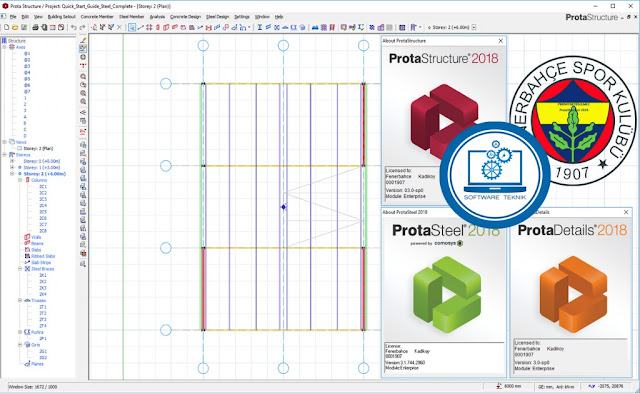This screenshot has width=640, height=394.
Task: Click the top-center axis bubble in plan
Action: coord(283,45)
